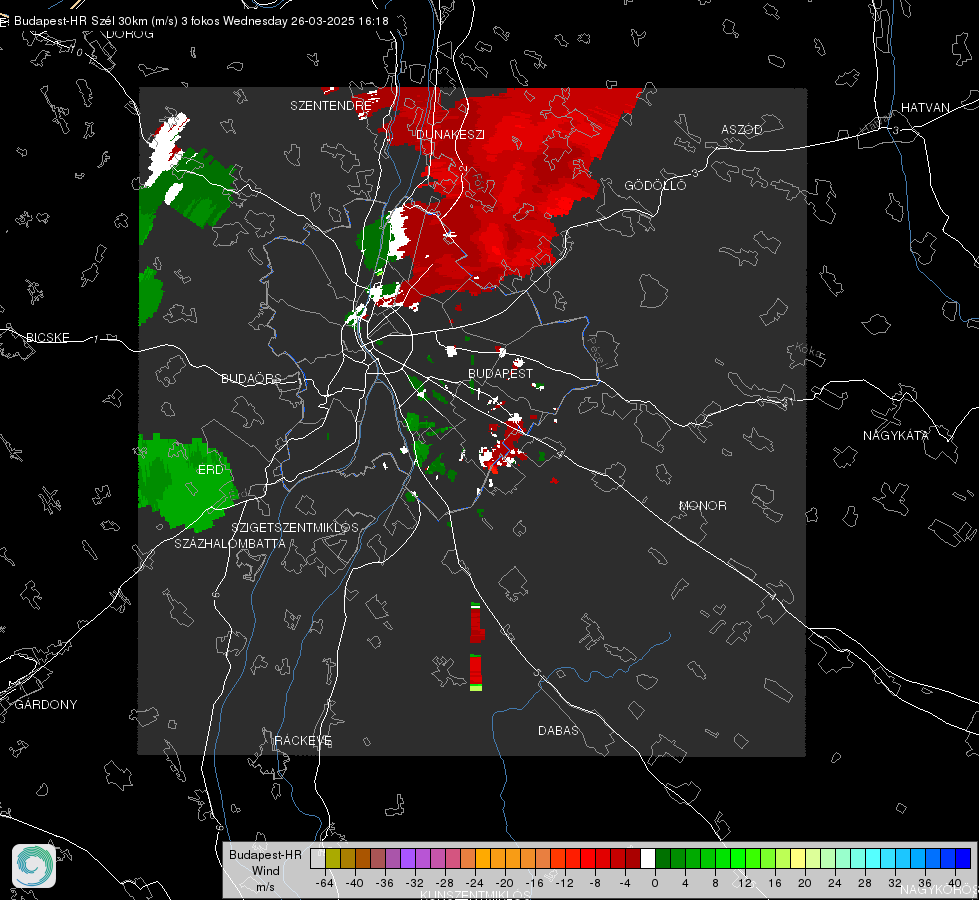Viewport: 979px width, 900px height.
Task: Click the -40 legend scale value
Action: point(354,883)
